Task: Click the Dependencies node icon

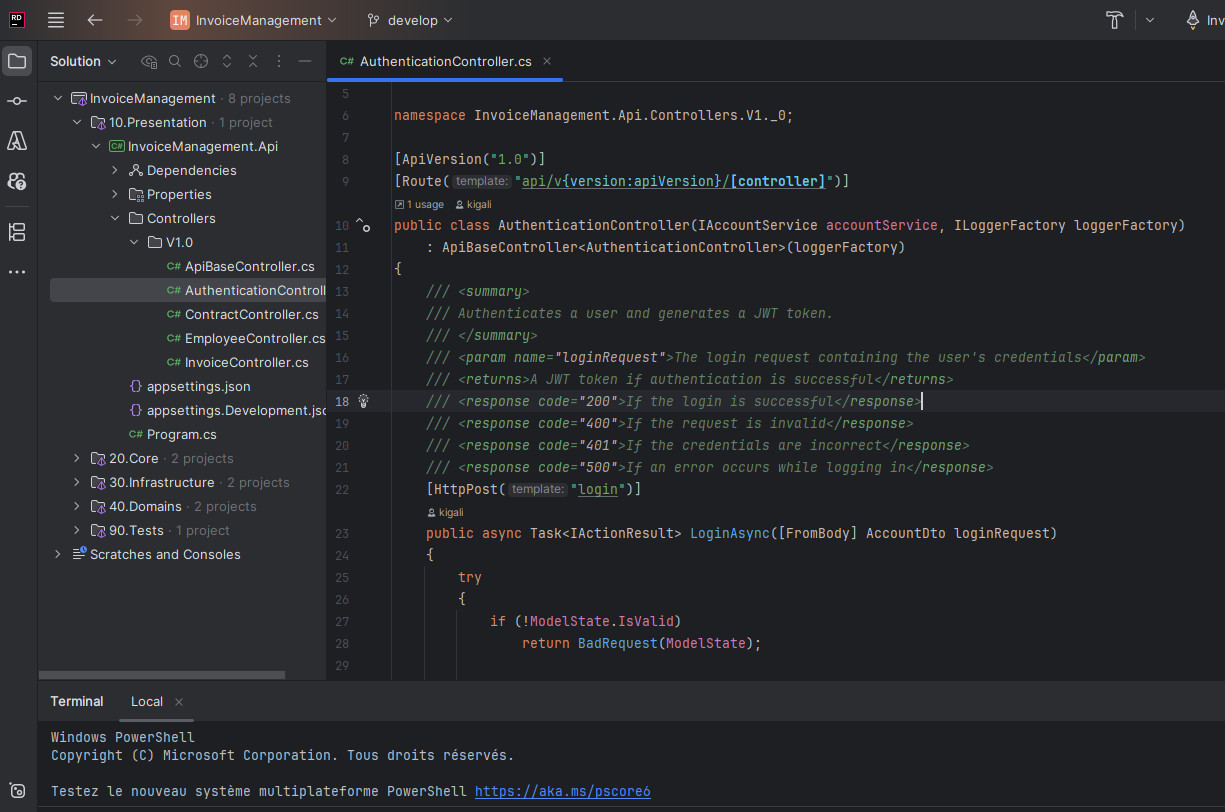Action: pyautogui.click(x=136, y=171)
